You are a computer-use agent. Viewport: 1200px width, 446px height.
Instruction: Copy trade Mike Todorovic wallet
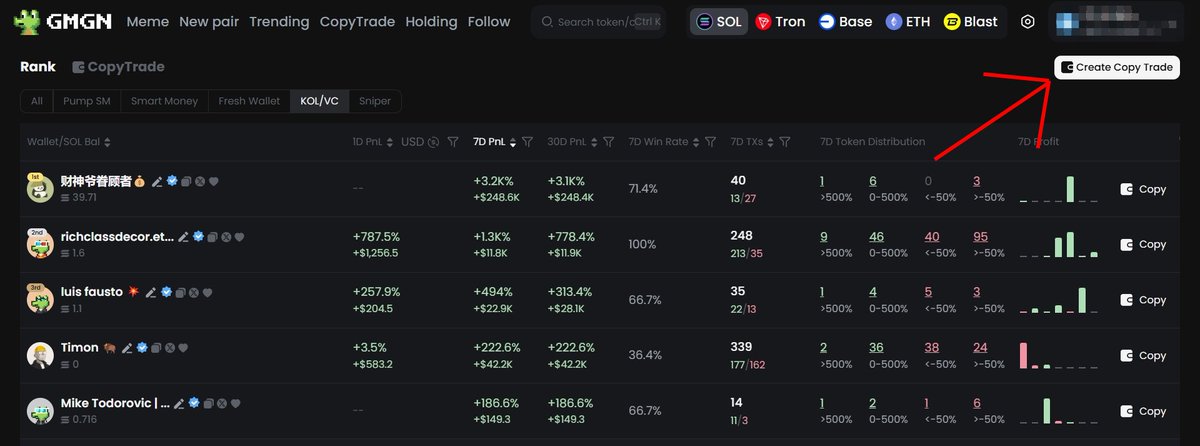click(1143, 411)
